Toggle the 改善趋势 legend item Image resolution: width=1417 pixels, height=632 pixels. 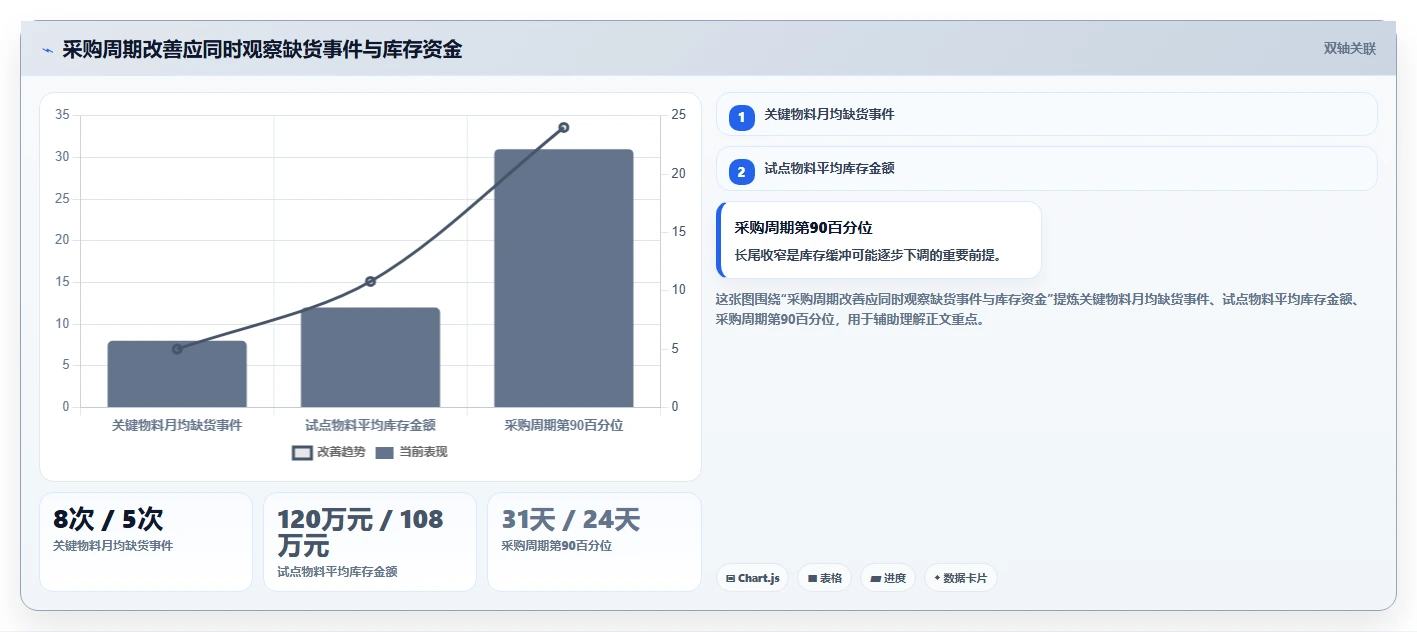click(x=329, y=452)
